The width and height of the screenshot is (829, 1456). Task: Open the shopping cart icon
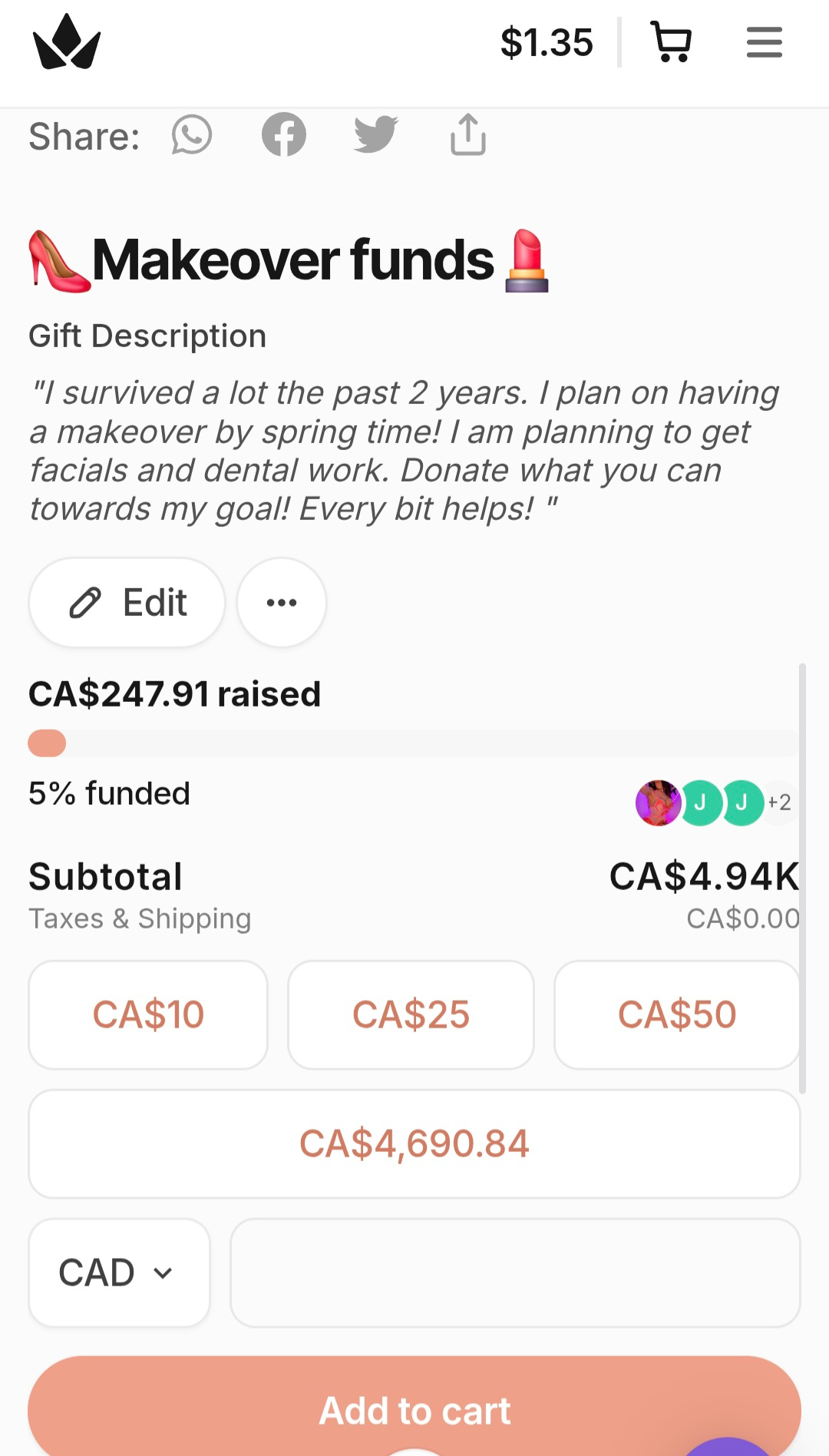click(x=671, y=42)
